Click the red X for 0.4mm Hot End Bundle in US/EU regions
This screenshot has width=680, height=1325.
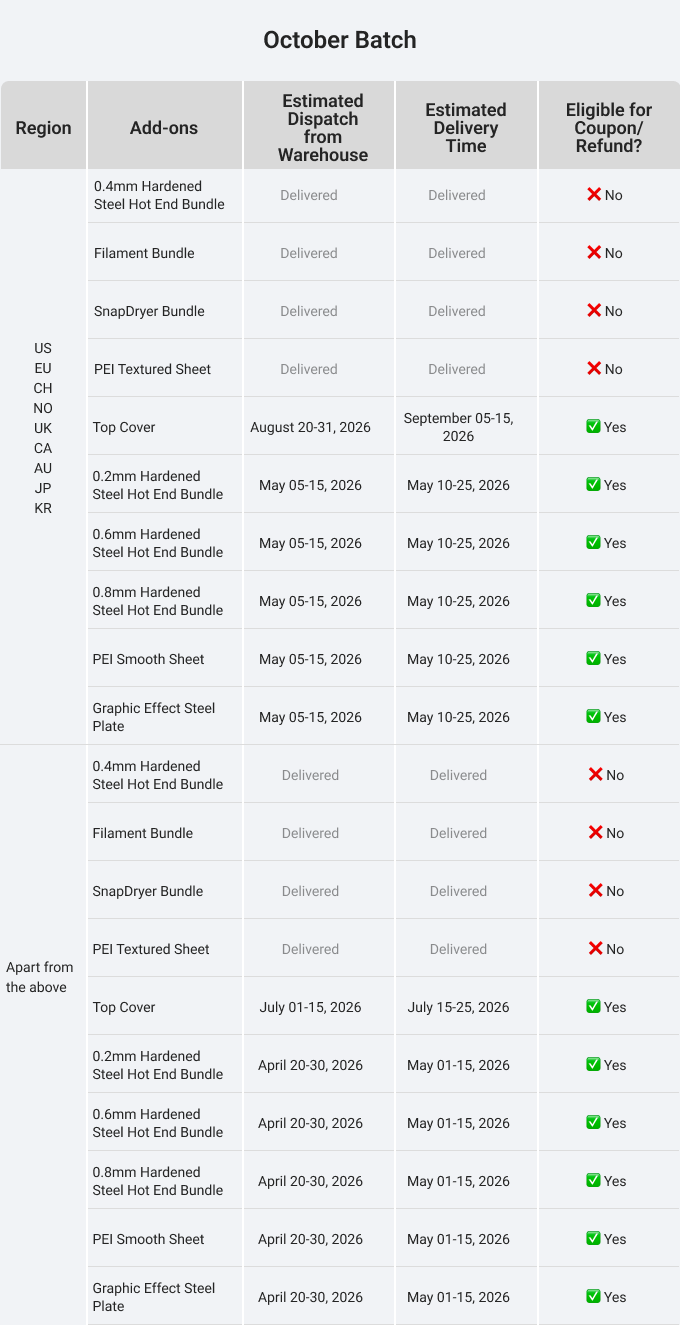click(594, 195)
